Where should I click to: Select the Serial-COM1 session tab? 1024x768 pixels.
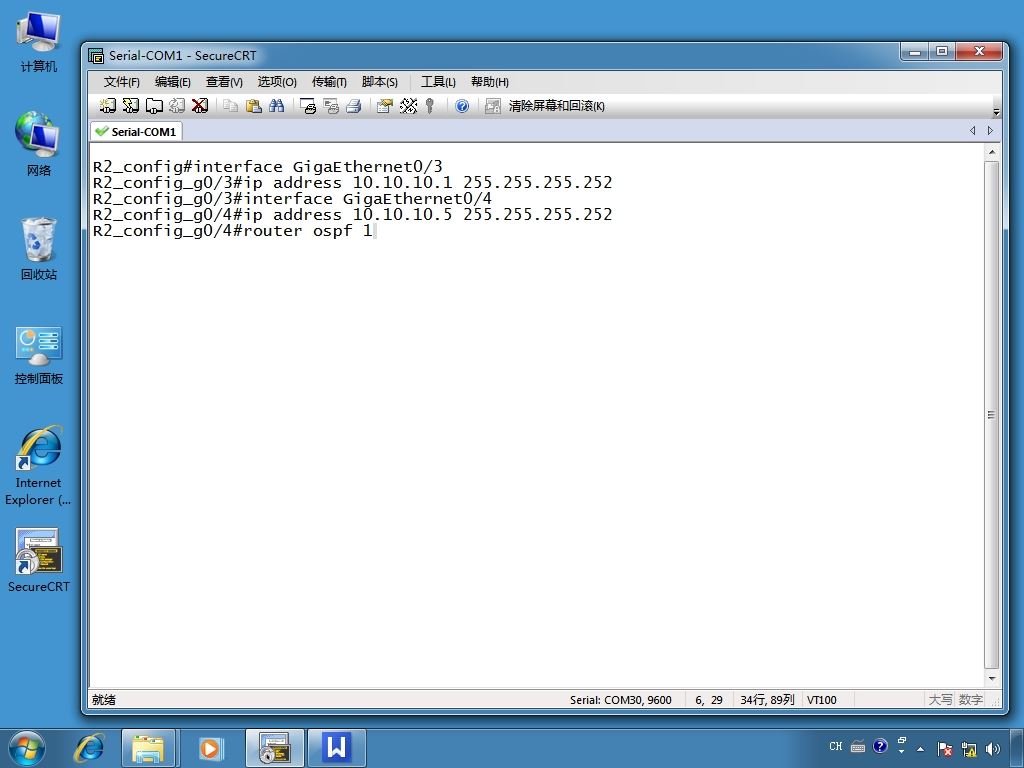(136, 131)
